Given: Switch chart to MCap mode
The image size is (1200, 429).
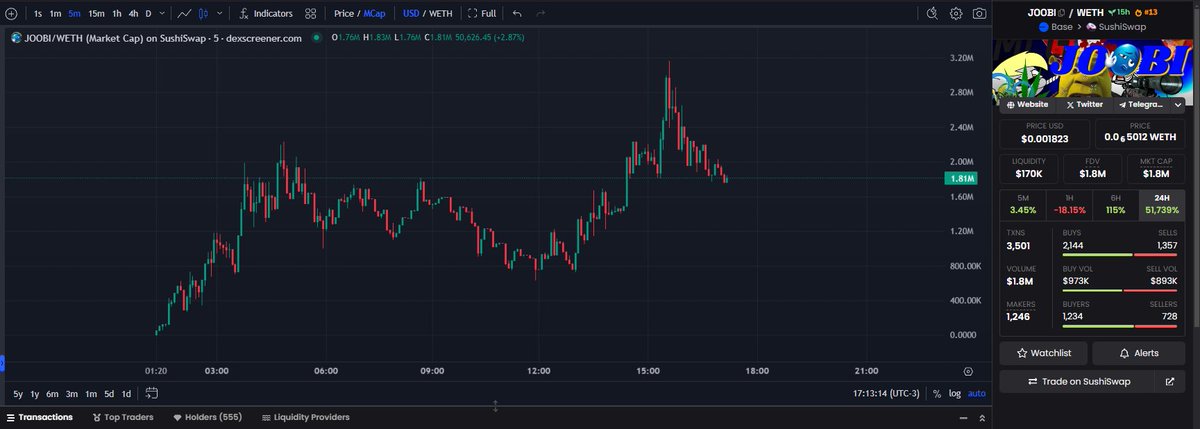Looking at the screenshot, I should 375,14.
